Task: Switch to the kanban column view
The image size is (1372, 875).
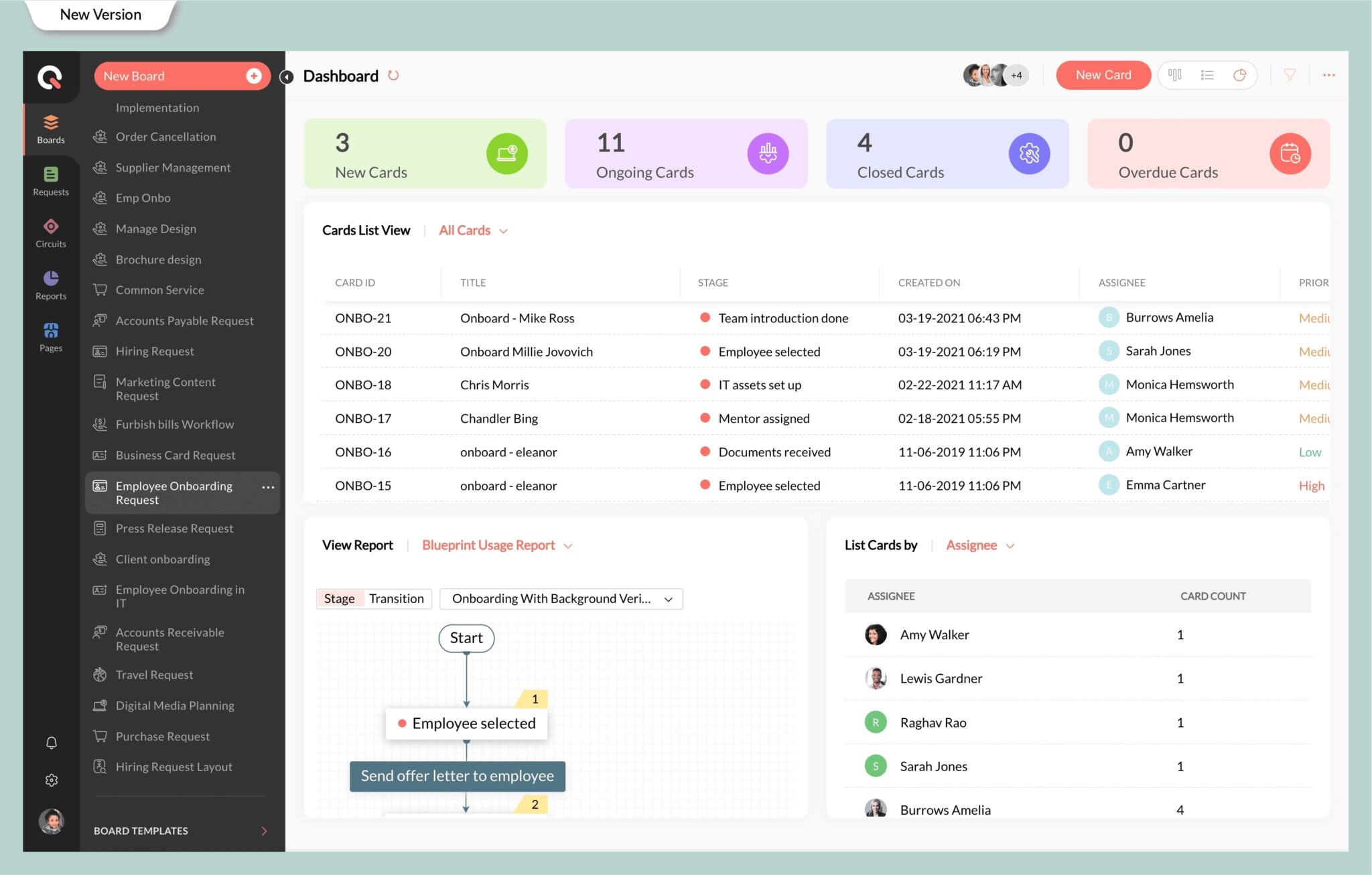Action: (x=1175, y=74)
